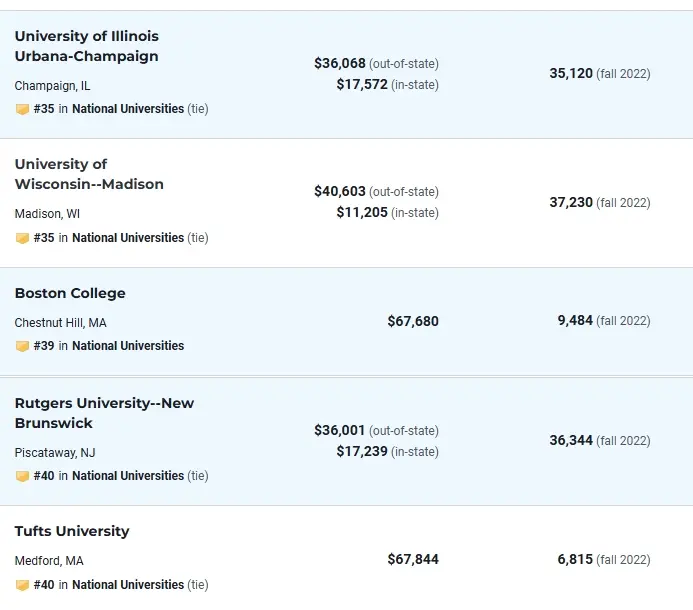Image resolution: width=693 pixels, height=610 pixels.
Task: Click National Universities link under Boston College
Action: (x=128, y=346)
